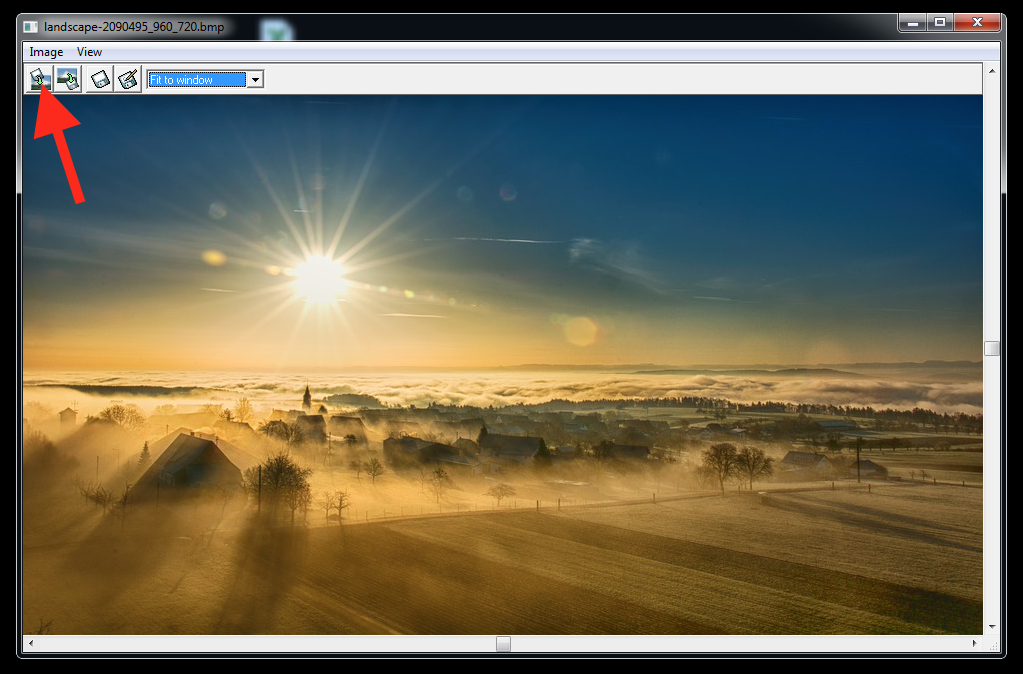This screenshot has height=674, width=1023.
Task: Click the extract file from image icon
Action: pos(68,79)
